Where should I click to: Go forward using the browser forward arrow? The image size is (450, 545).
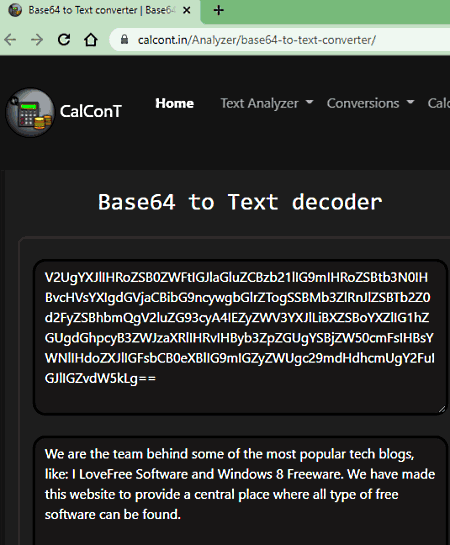[x=37, y=40]
